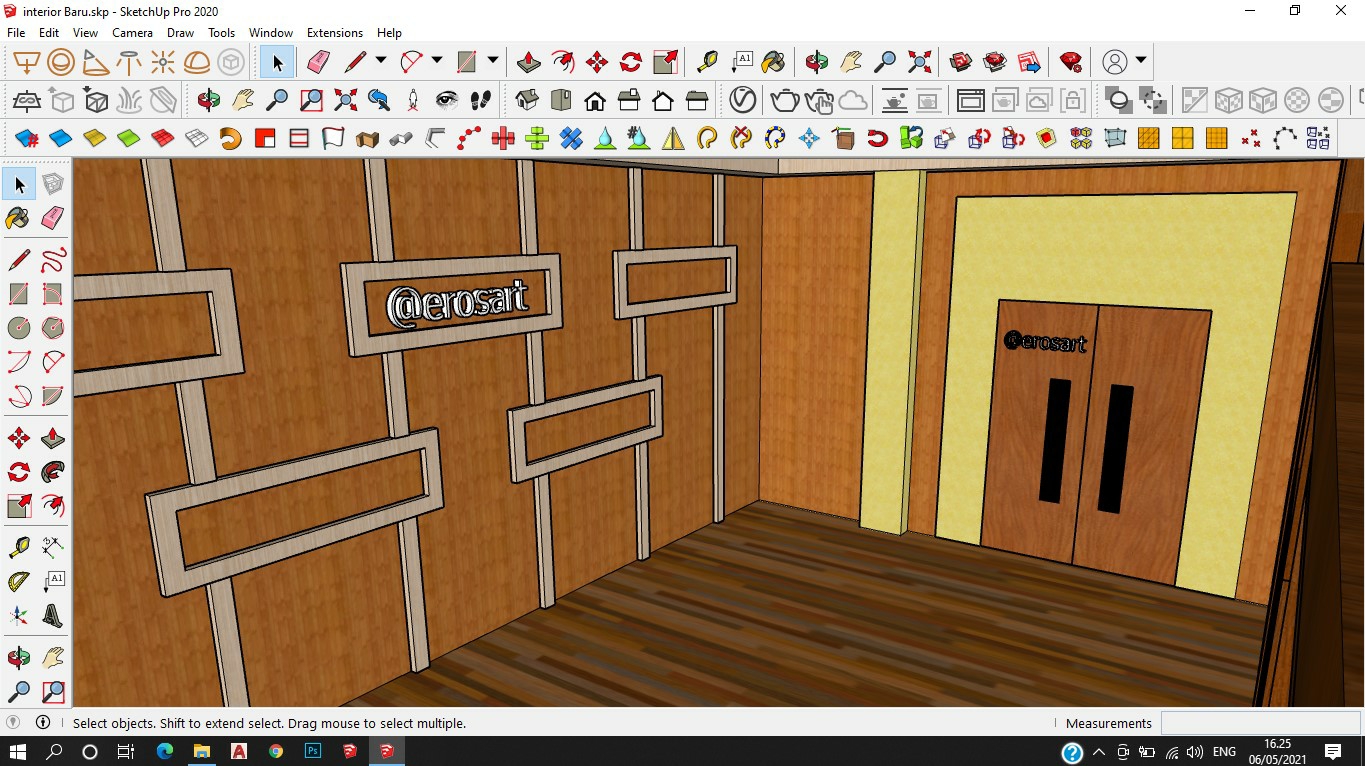Open Extension Manager ruby icon
Viewport: 1365px width, 766px height.
(1071, 62)
